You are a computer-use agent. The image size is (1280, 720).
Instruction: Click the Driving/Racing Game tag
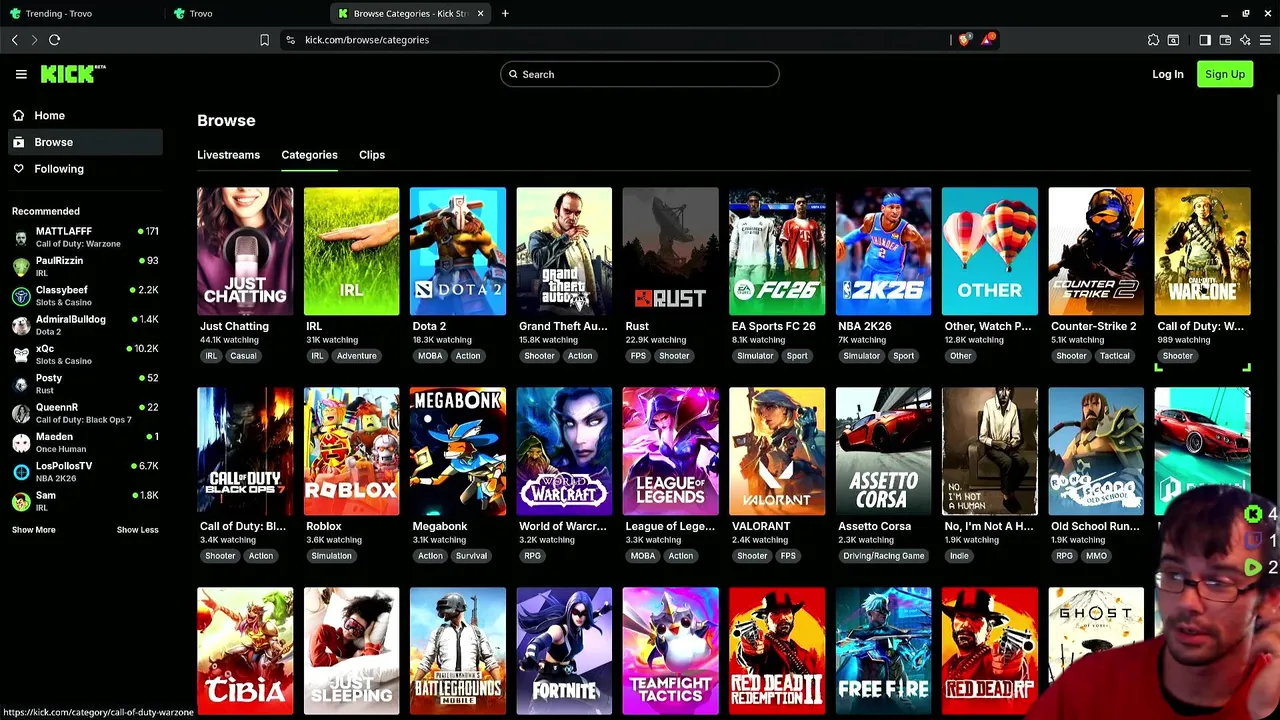tap(883, 556)
